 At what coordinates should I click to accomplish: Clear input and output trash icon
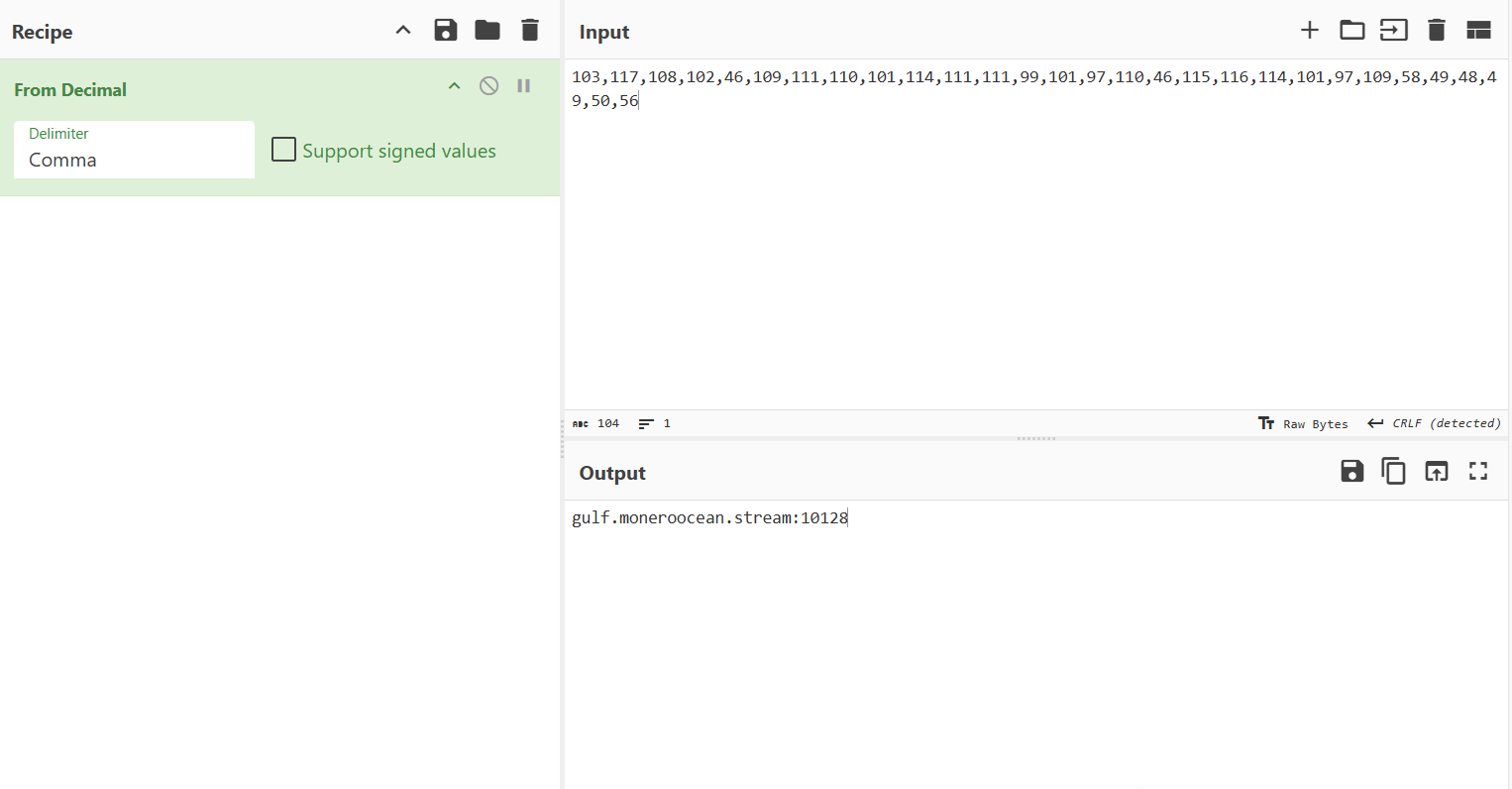[1437, 30]
